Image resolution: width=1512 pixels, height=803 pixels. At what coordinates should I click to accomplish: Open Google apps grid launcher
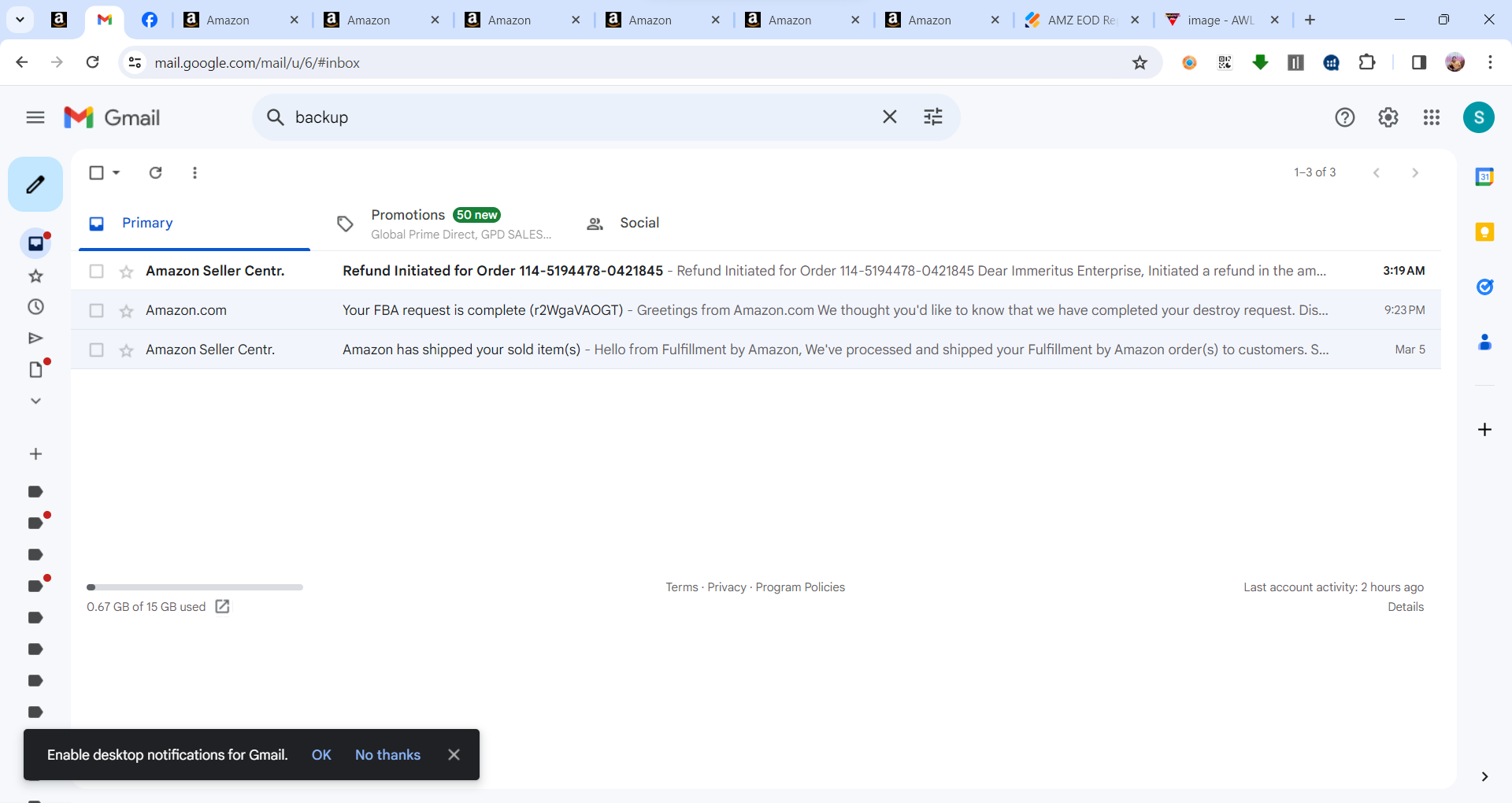click(1432, 117)
